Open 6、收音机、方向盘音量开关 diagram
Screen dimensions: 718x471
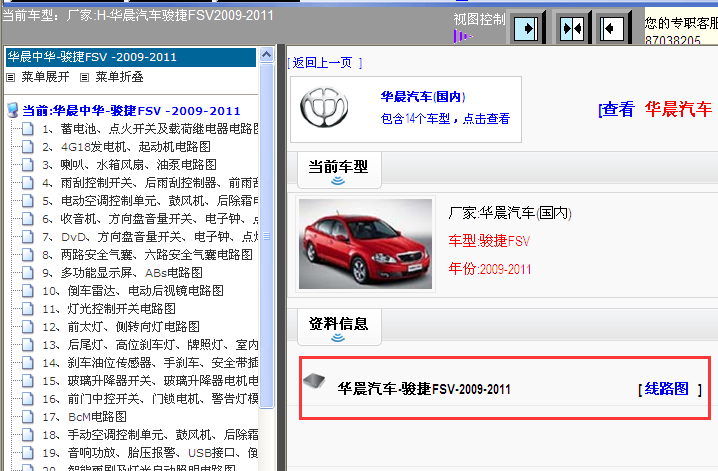[150, 218]
